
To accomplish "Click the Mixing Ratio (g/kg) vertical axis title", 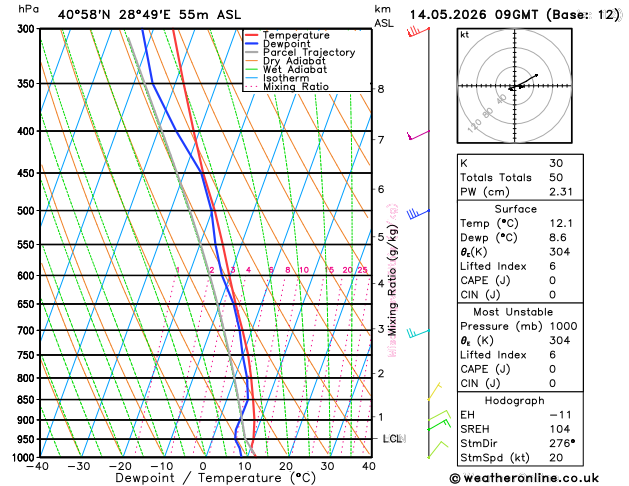I will tap(392, 281).
